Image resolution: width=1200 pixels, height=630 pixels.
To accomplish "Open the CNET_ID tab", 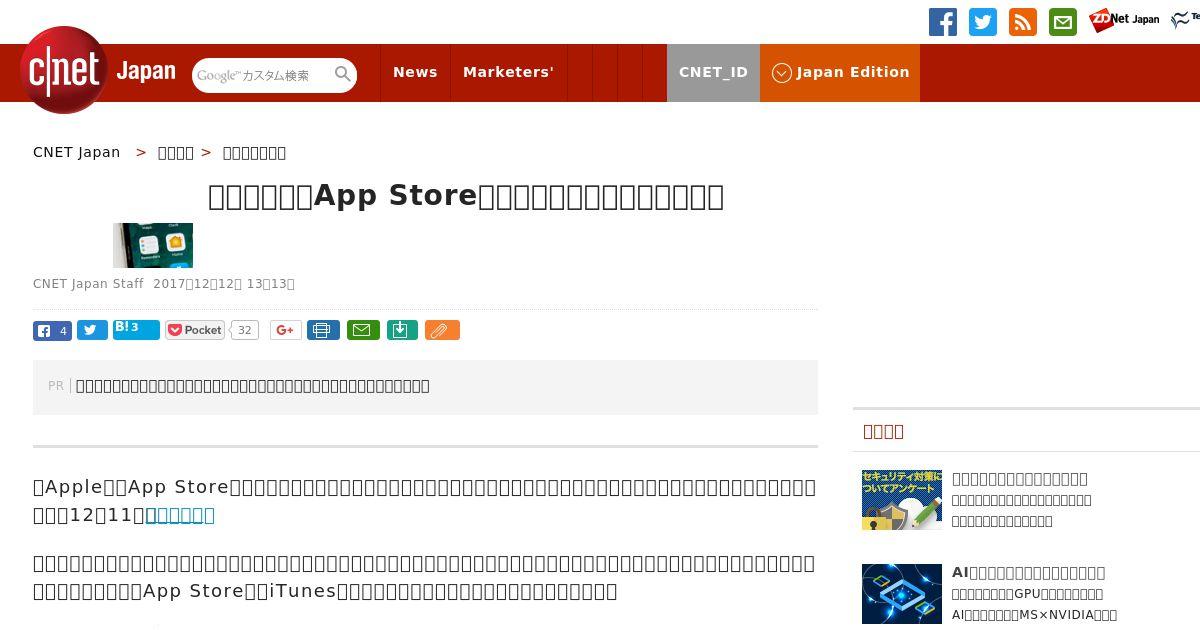I will tap(713, 73).
